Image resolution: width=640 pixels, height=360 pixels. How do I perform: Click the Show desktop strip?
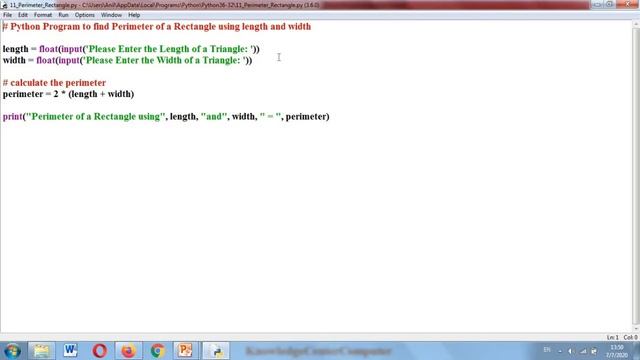pyautogui.click(x=637, y=351)
